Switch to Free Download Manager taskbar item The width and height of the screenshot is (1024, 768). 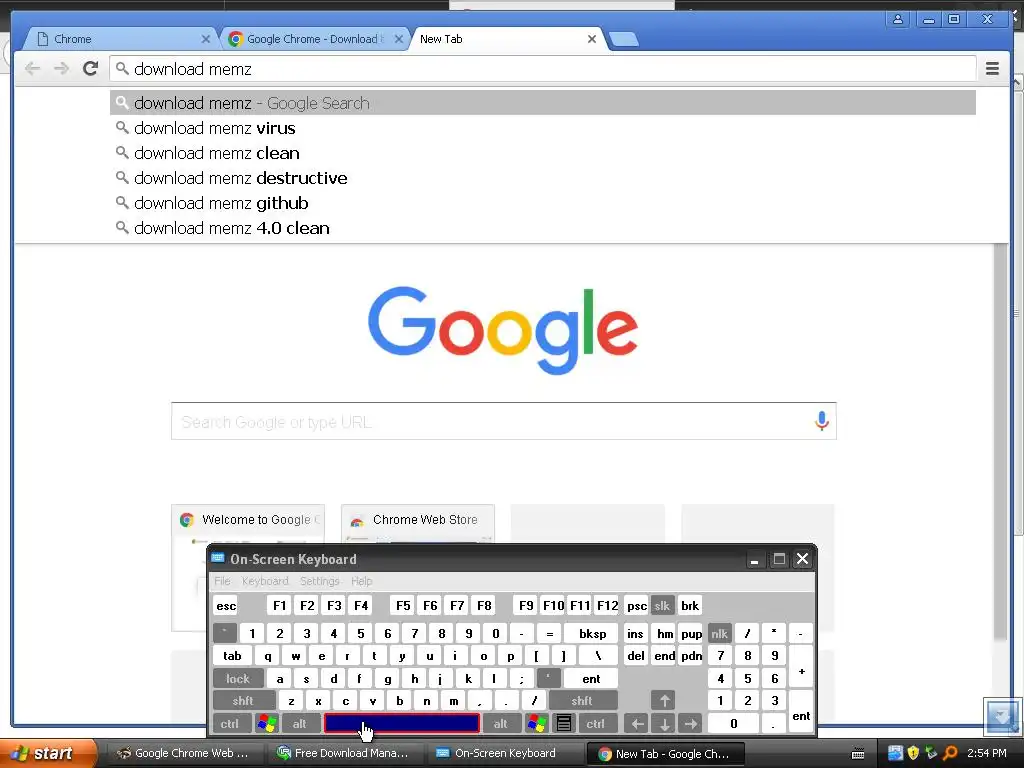[x=343, y=753]
